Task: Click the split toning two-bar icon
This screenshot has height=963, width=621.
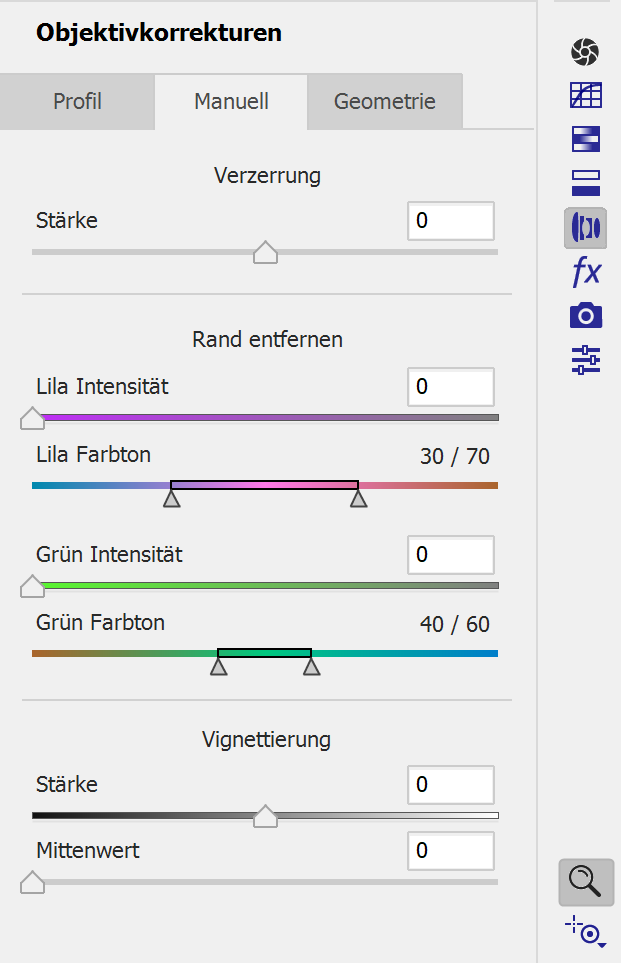Action: (585, 182)
